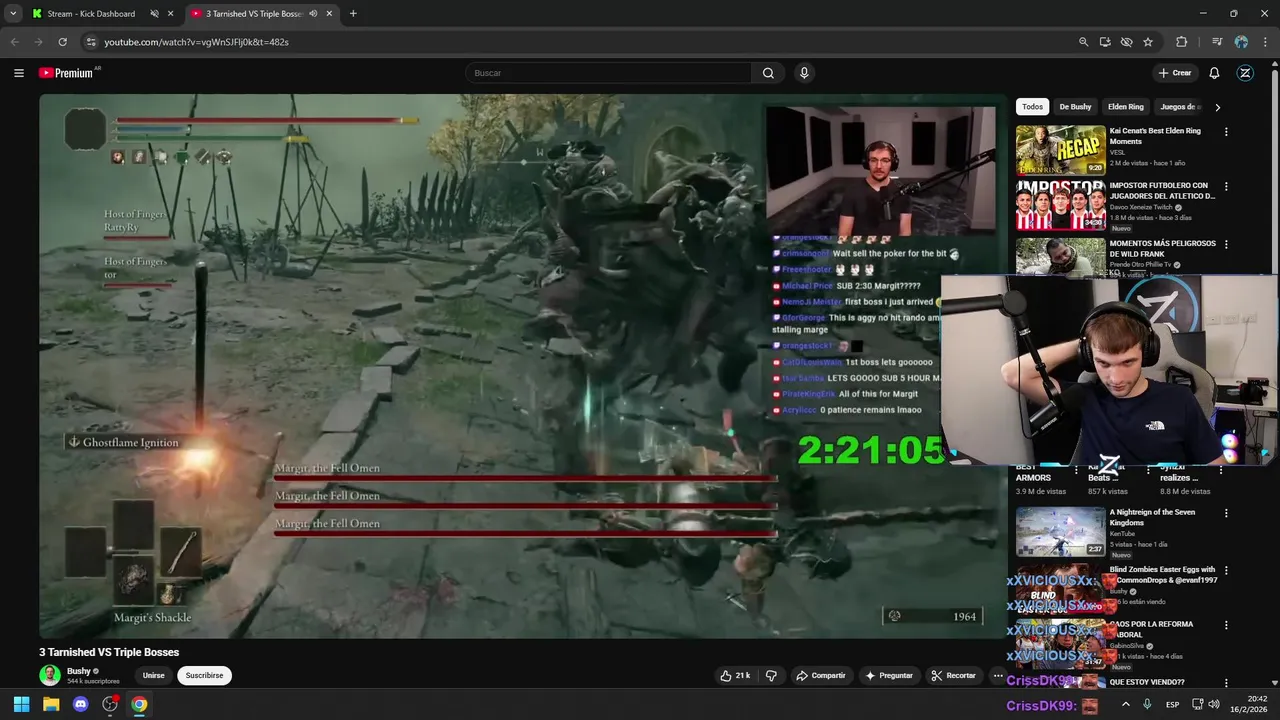Open options for Impostor Futbolero video

coord(1226,187)
